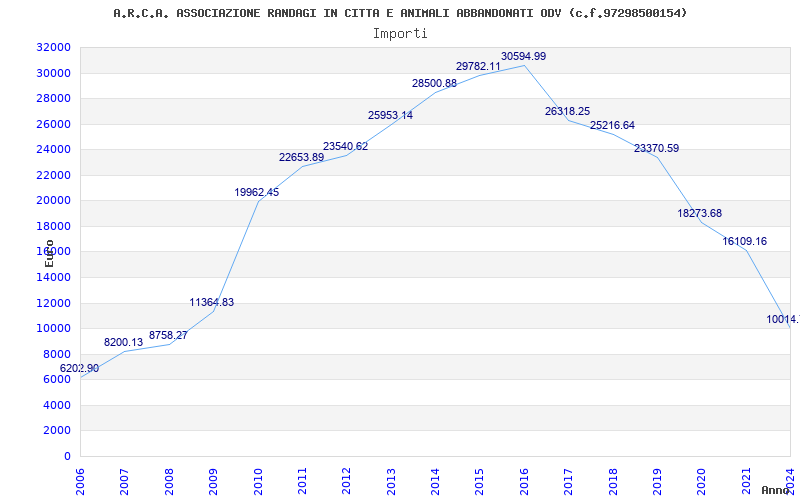Click the 6000 y-axis tick label
The width and height of the screenshot is (800, 500).
point(56,380)
